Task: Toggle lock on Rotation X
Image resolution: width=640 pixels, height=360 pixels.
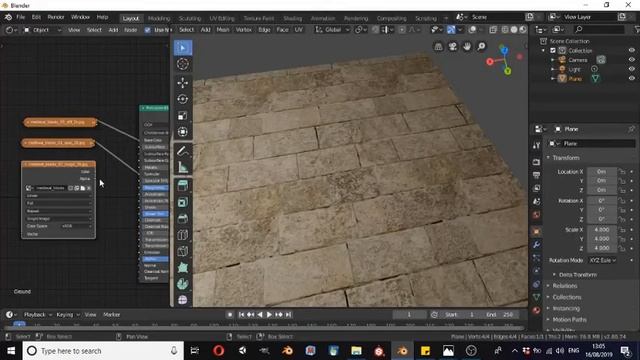Action: [622, 201]
